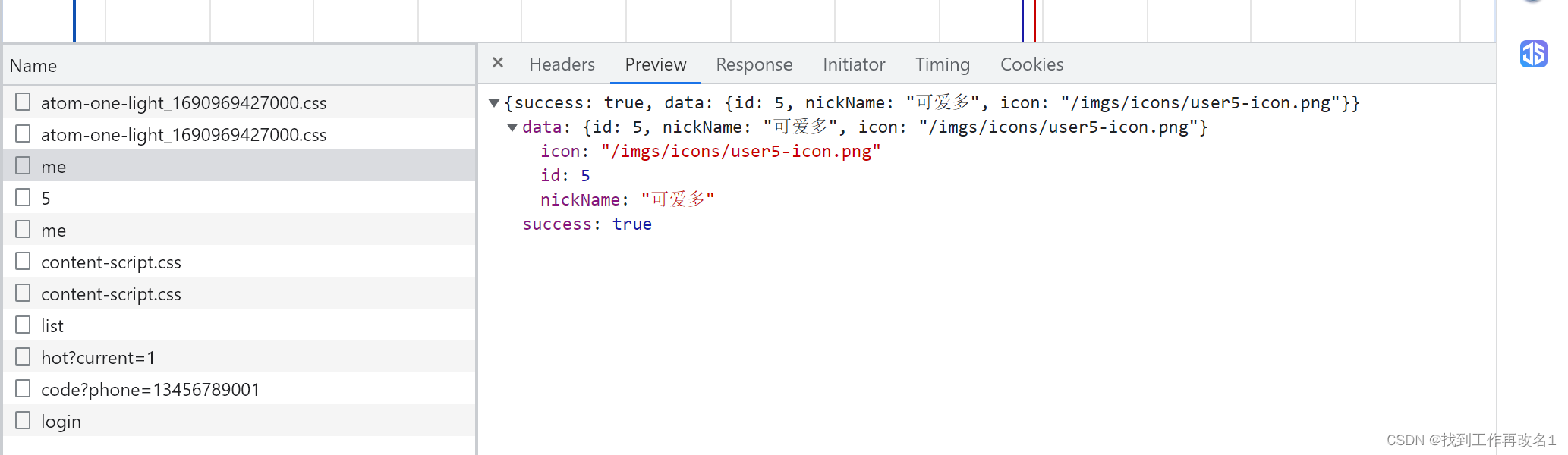Select the lower me request row
Viewport: 1568px width, 455px height.
click(240, 229)
